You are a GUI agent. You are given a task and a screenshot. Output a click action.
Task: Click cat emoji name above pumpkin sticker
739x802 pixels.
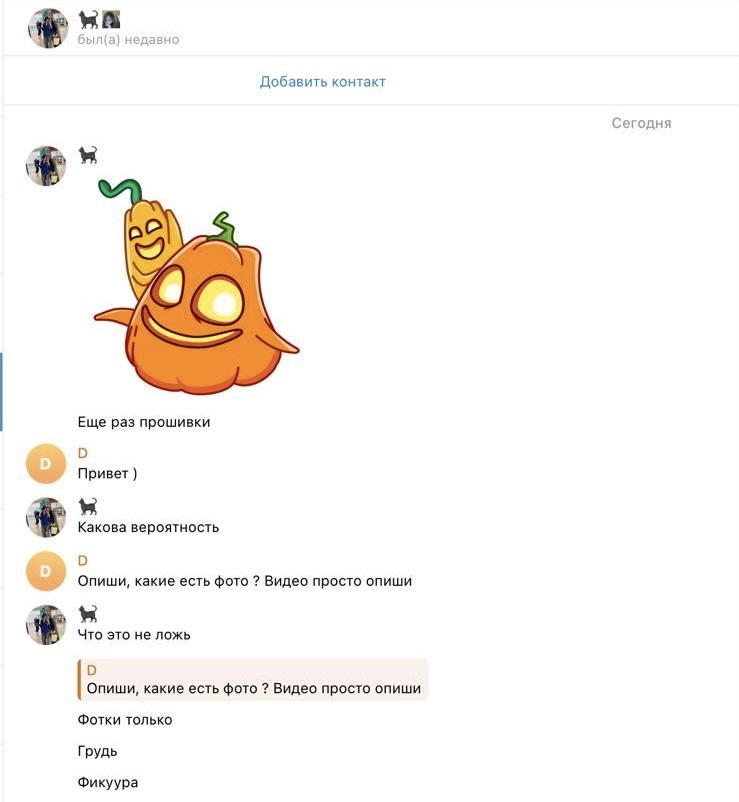tap(88, 154)
